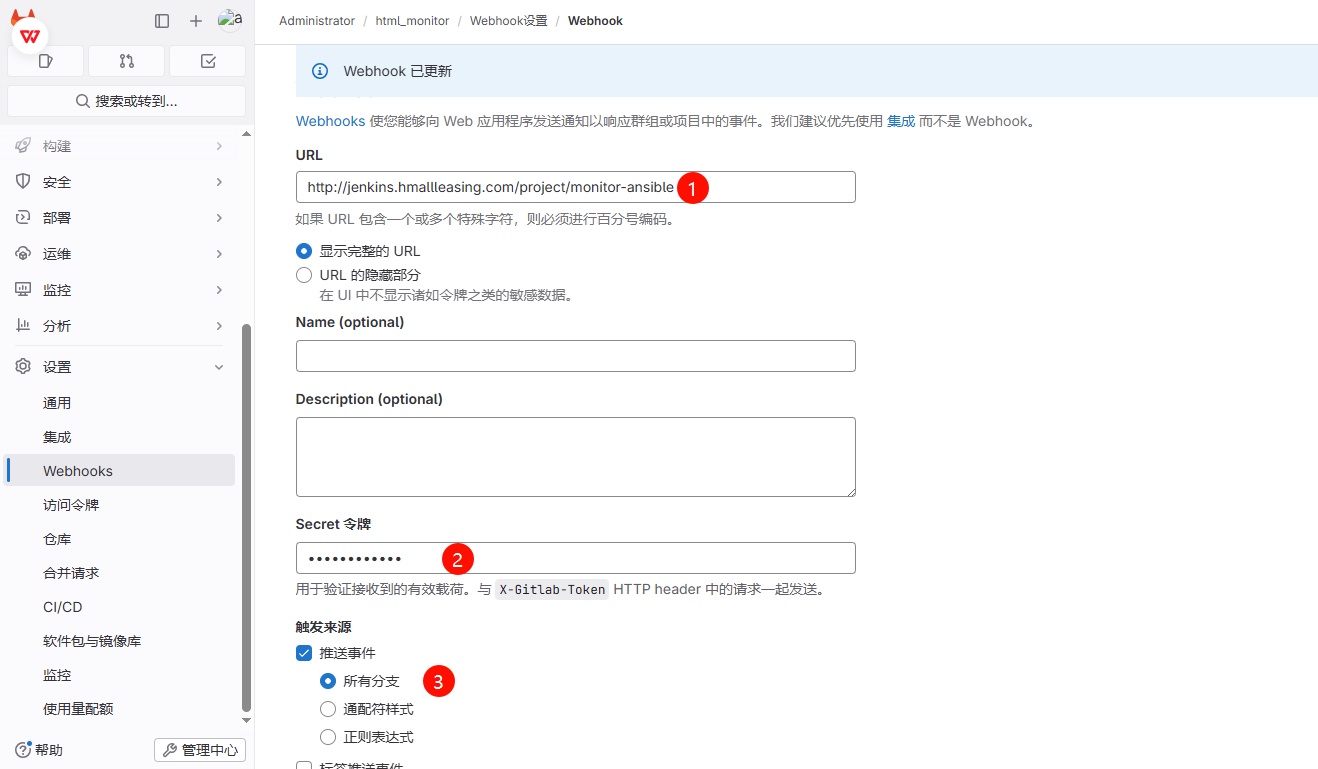Viewport: 1318px width, 769px height.
Task: Click the plus create-new icon
Action: (x=196, y=21)
